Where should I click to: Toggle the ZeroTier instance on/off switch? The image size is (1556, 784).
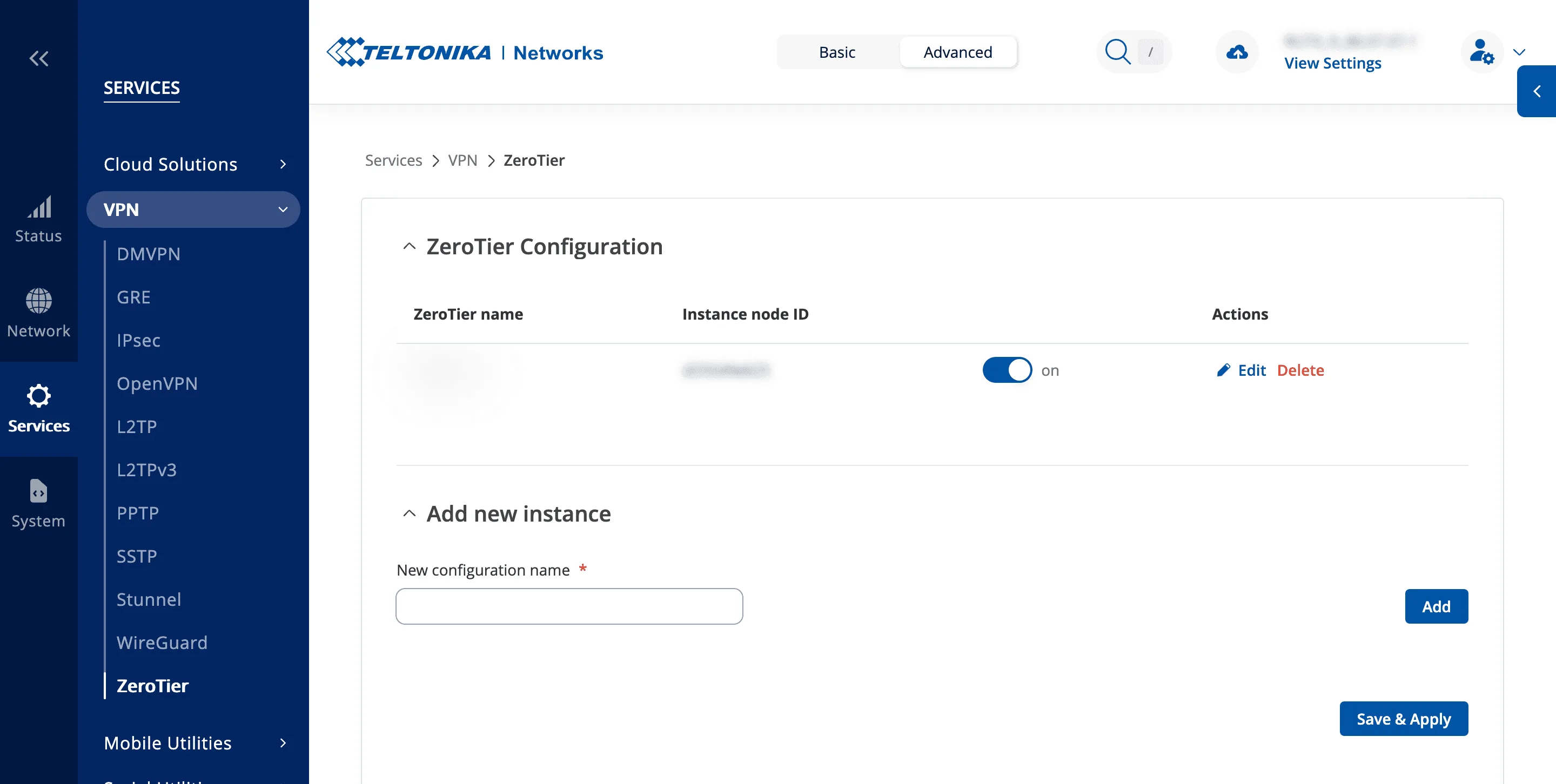click(x=1007, y=370)
